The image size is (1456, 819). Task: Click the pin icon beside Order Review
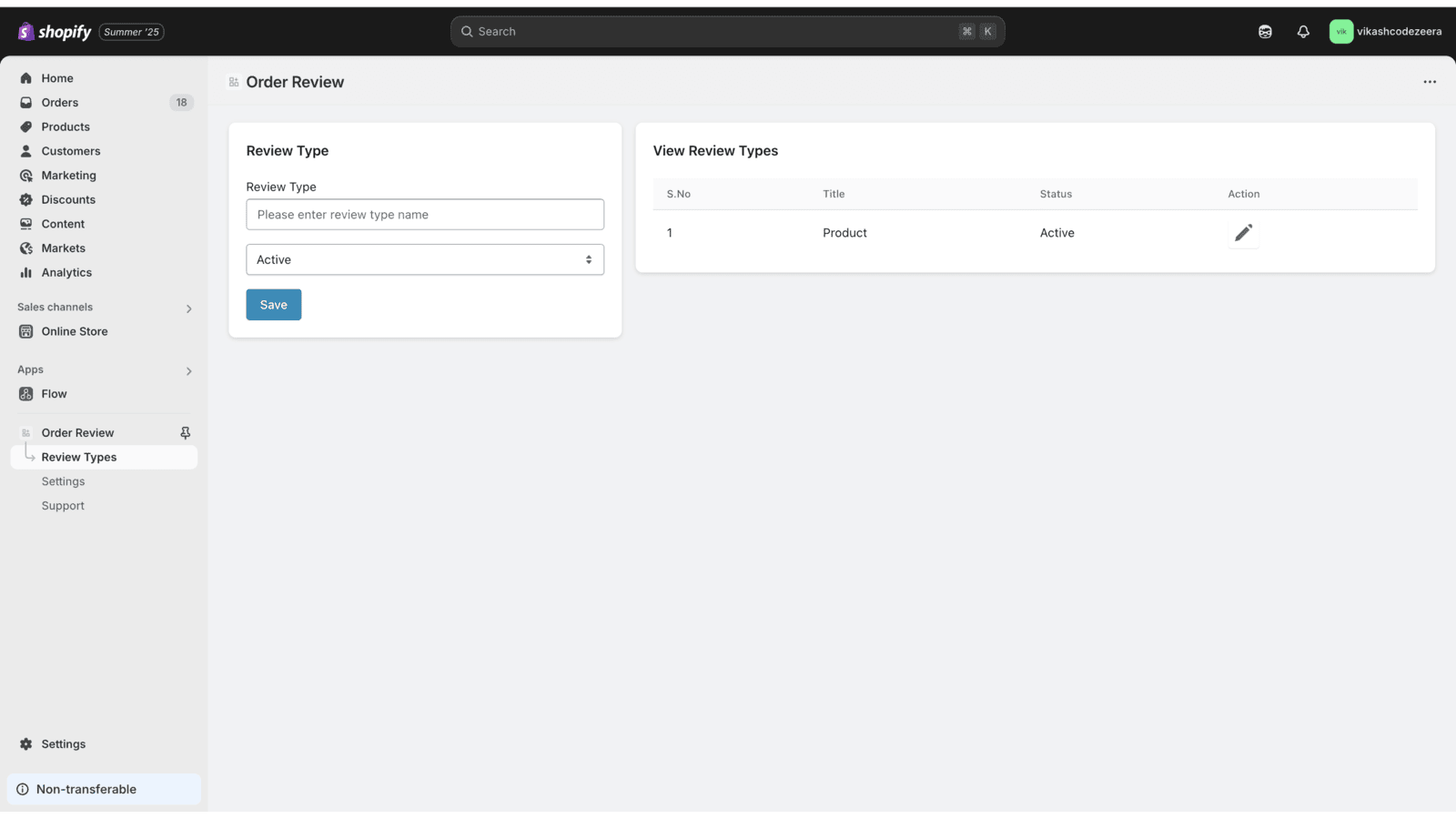pyautogui.click(x=185, y=433)
